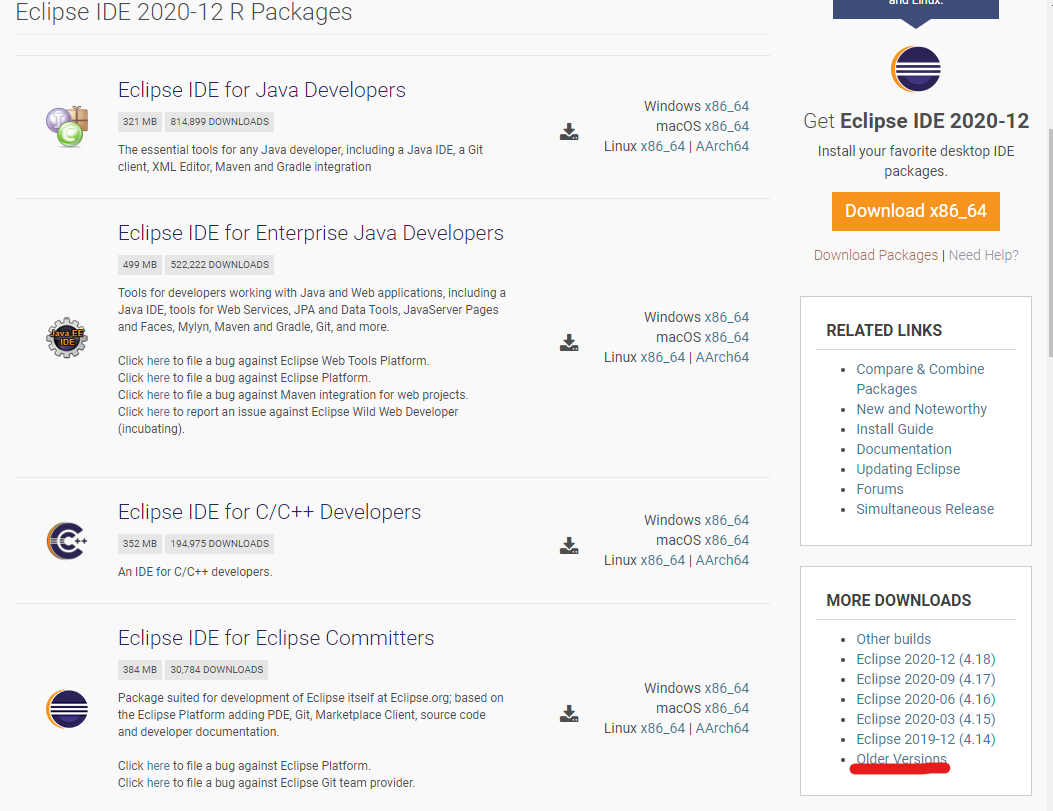The image size is (1053, 811).
Task: Click 'here' for Maven integration web projects bug
Action: point(158,395)
